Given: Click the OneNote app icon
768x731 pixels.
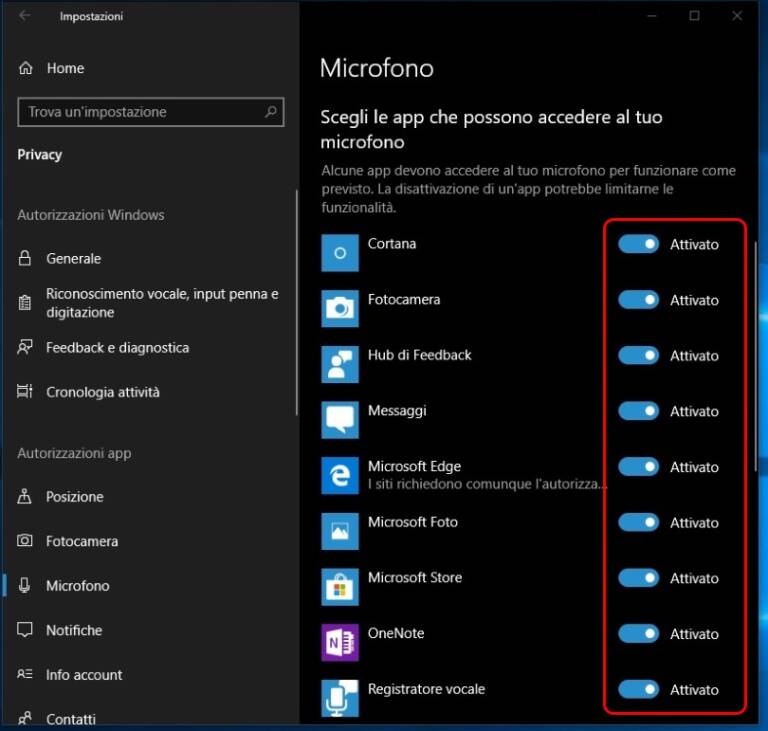Looking at the screenshot, I should pos(340,642).
